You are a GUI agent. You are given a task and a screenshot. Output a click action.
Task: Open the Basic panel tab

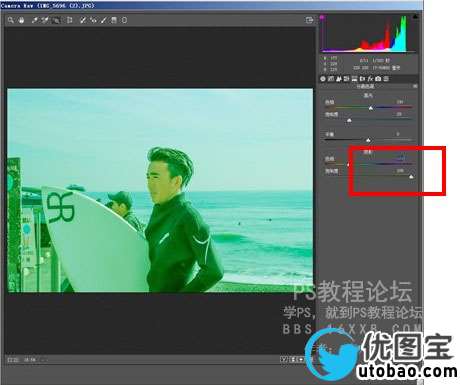[323, 79]
